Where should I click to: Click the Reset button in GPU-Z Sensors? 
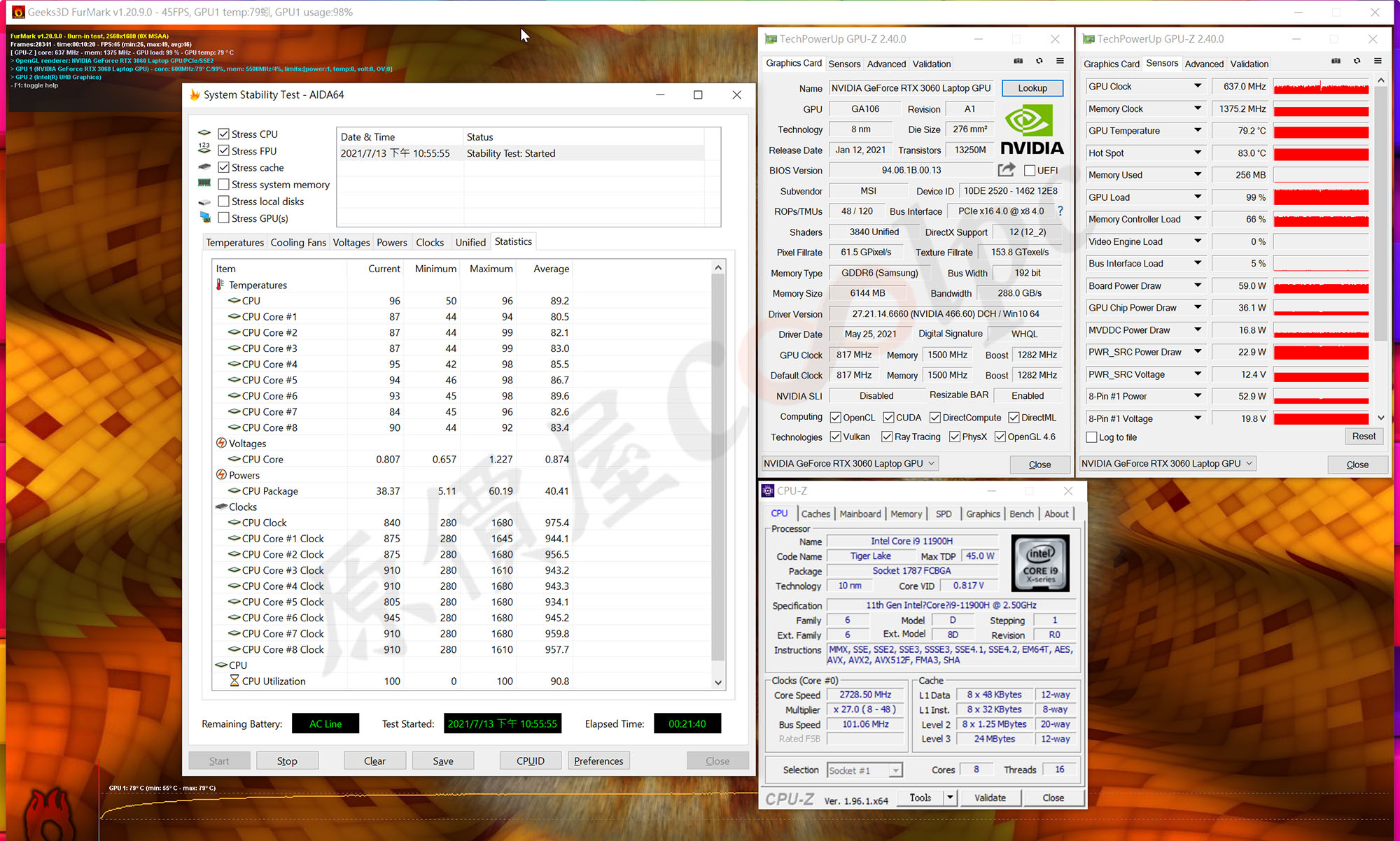(1364, 436)
